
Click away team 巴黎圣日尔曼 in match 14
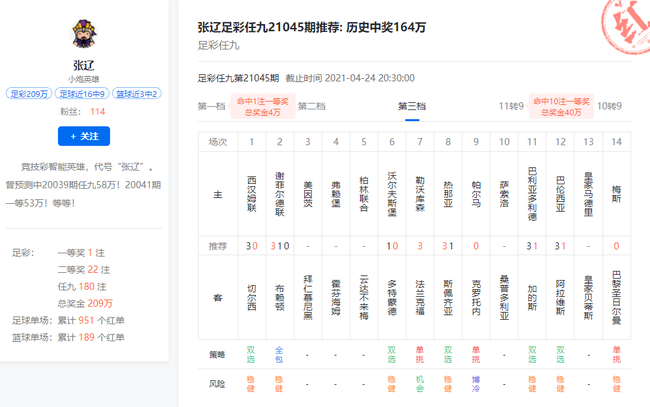pyautogui.click(x=616, y=298)
